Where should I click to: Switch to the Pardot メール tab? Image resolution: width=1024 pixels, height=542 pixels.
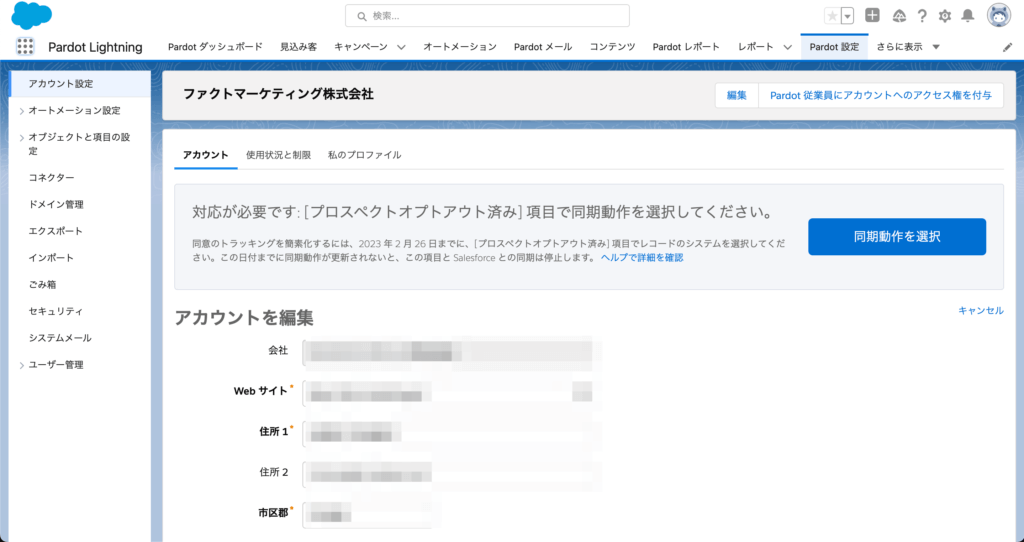(543, 47)
